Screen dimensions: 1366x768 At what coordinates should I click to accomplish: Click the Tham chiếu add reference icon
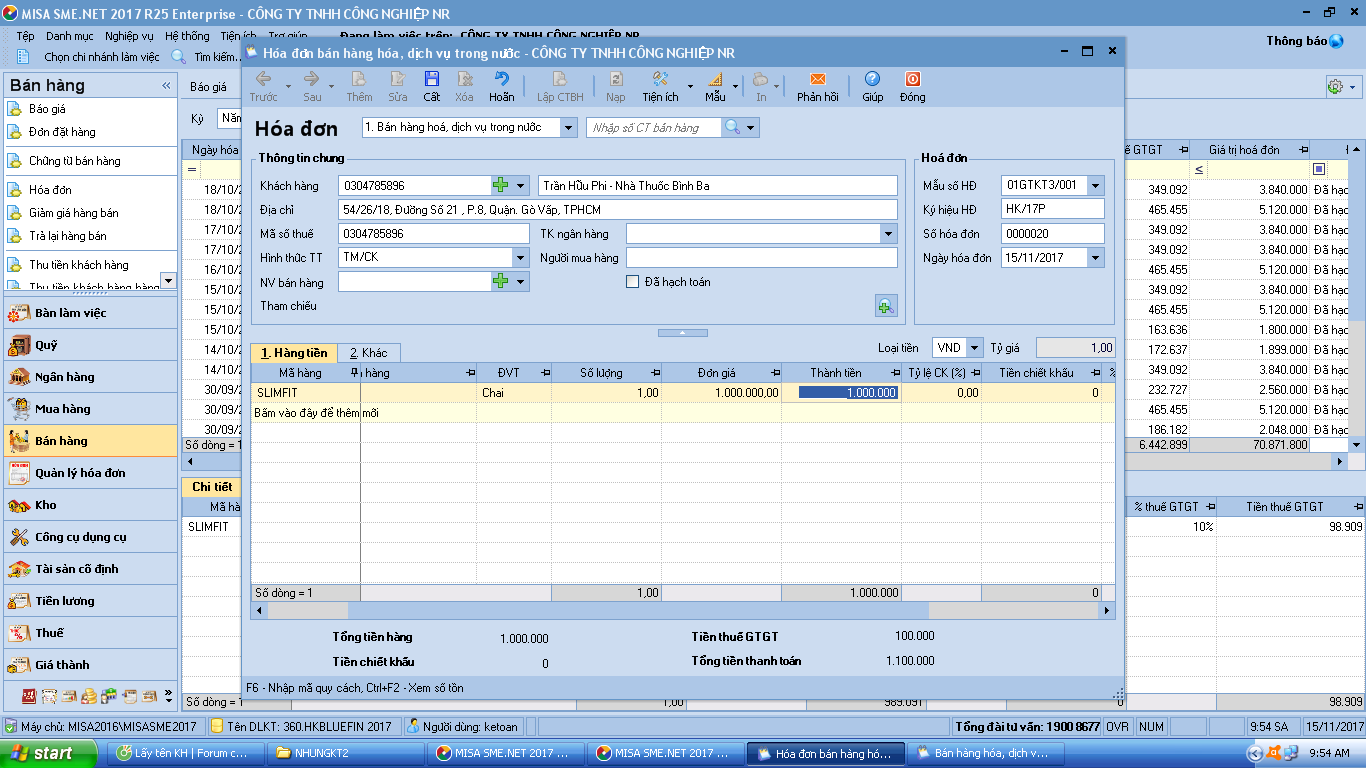(886, 307)
